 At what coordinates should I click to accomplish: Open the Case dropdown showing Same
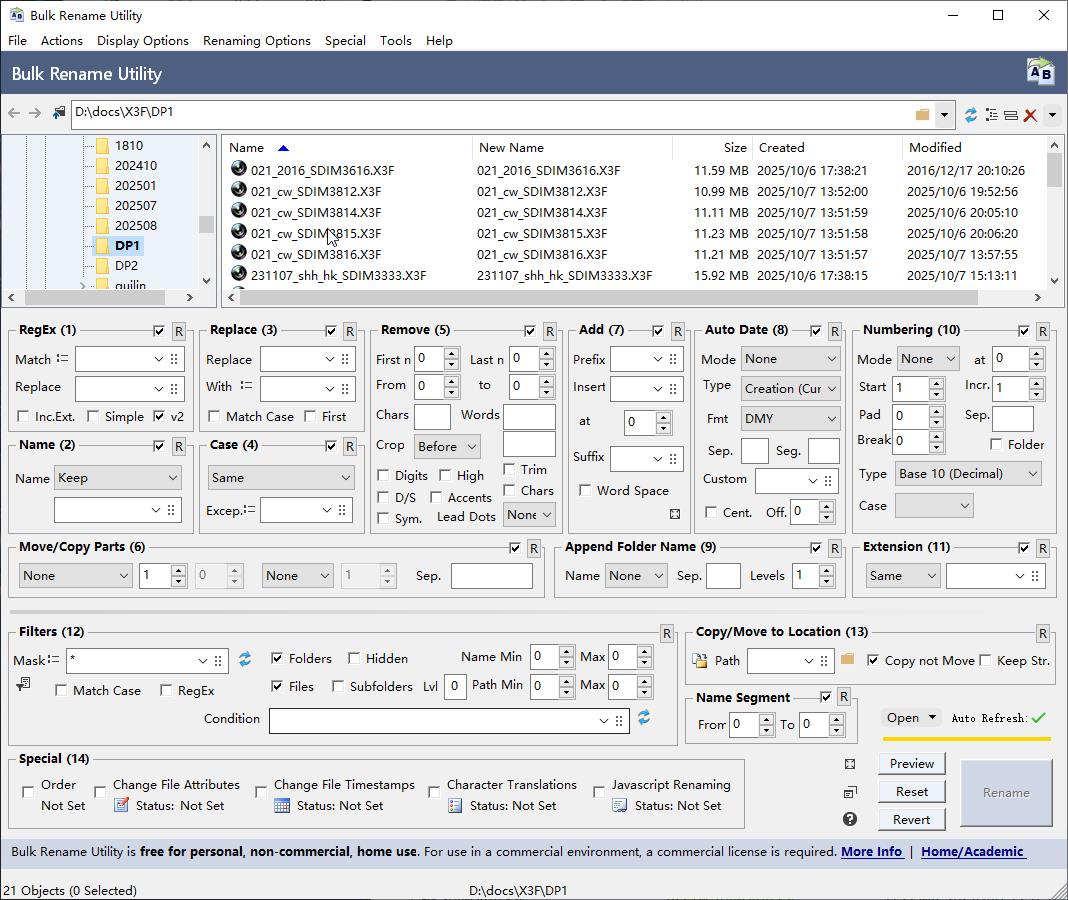[281, 478]
